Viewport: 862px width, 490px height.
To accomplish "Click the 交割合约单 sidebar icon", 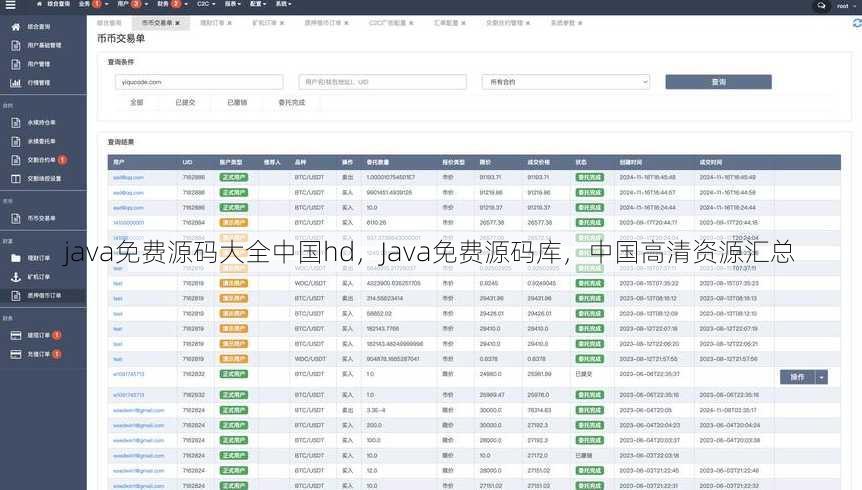I will [x=16, y=160].
